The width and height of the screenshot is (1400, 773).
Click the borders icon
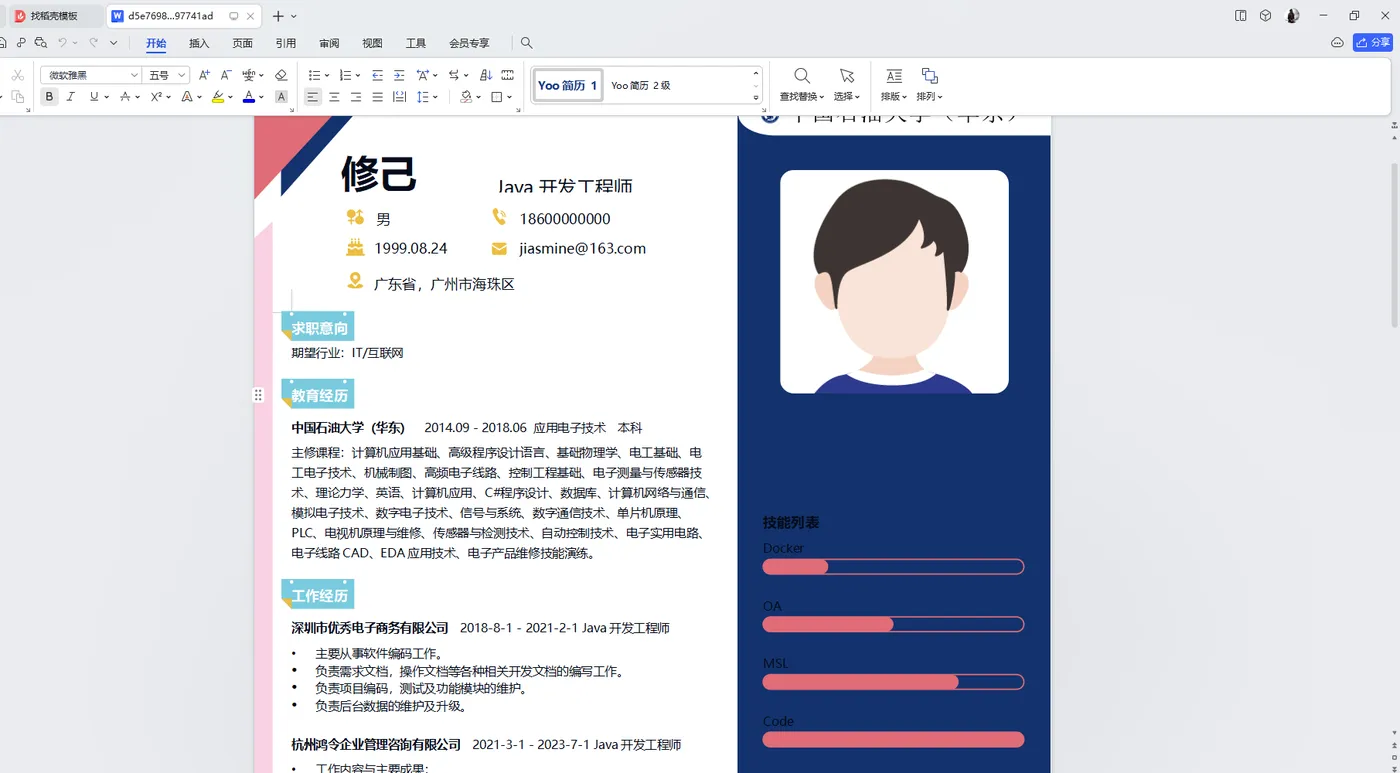497,97
